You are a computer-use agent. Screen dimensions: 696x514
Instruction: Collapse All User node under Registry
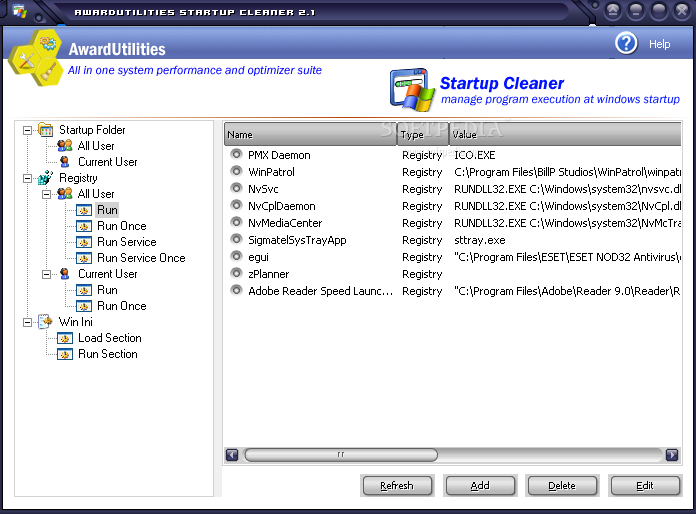[x=47, y=194]
